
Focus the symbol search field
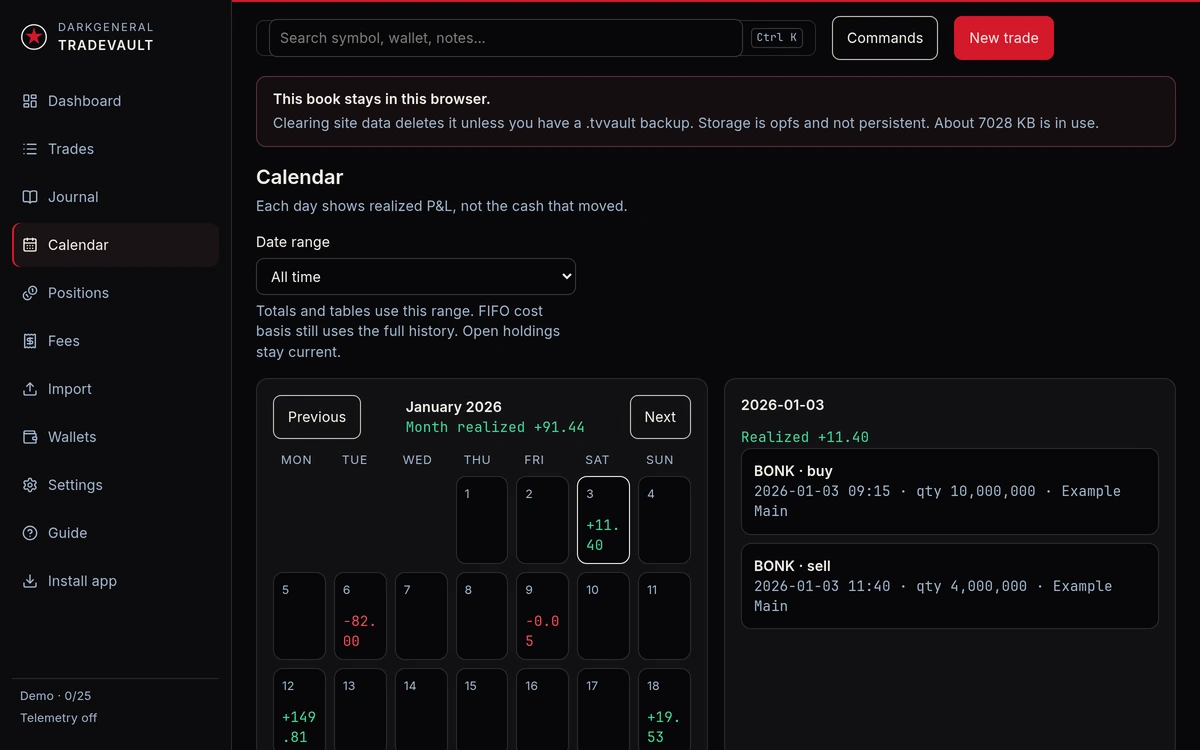click(506, 38)
